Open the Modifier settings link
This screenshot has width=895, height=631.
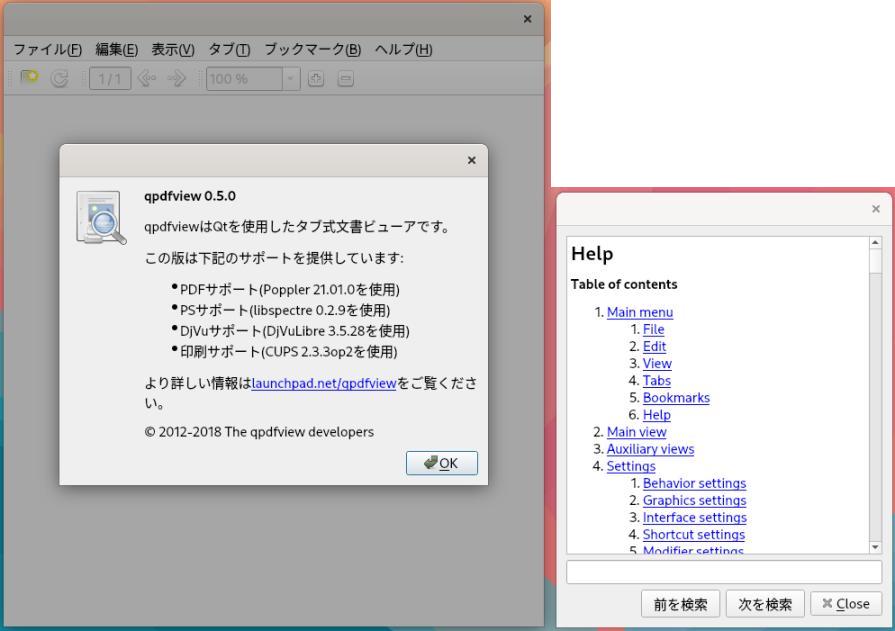[x=693, y=549]
